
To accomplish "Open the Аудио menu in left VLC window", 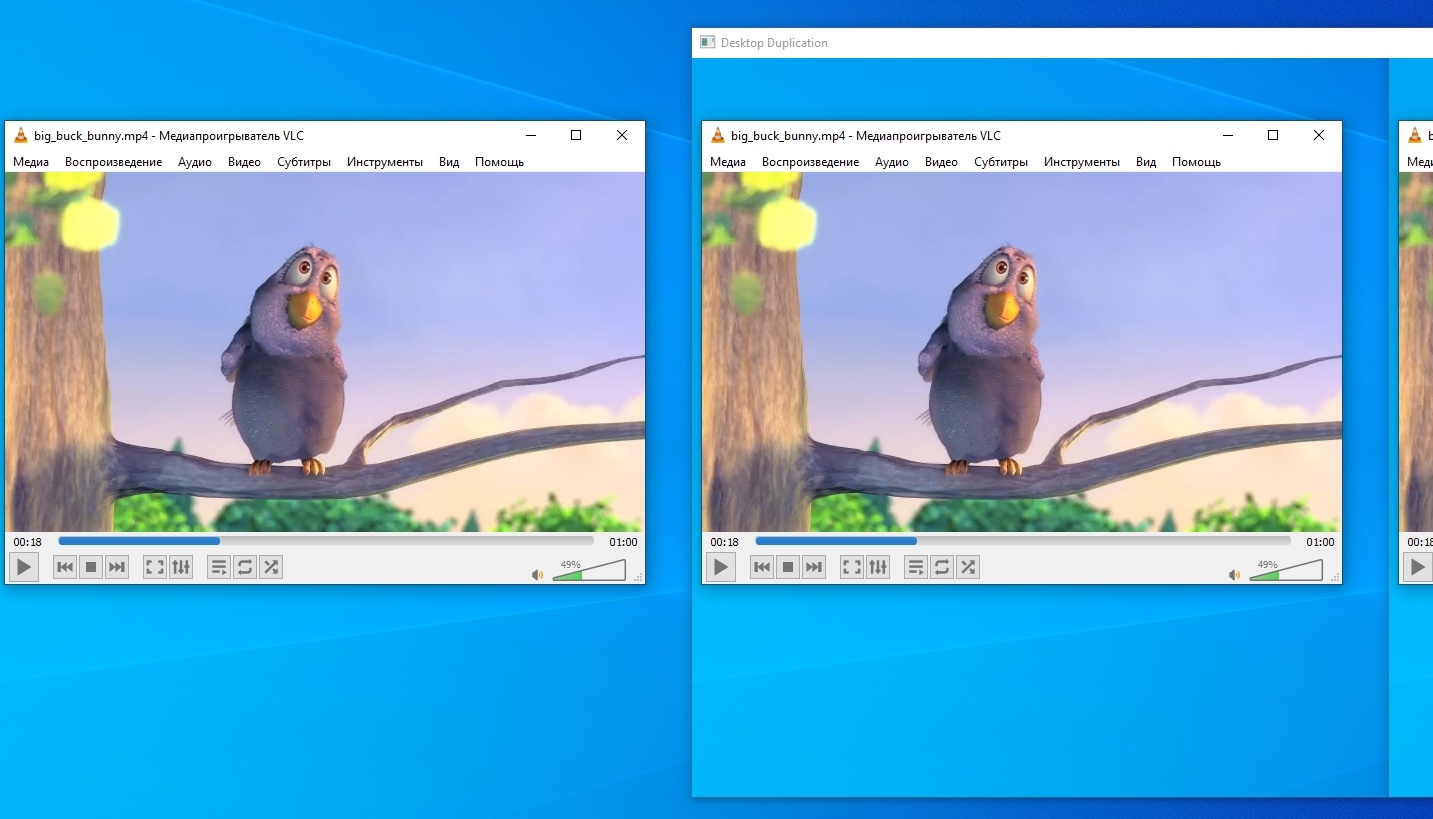I will click(195, 162).
